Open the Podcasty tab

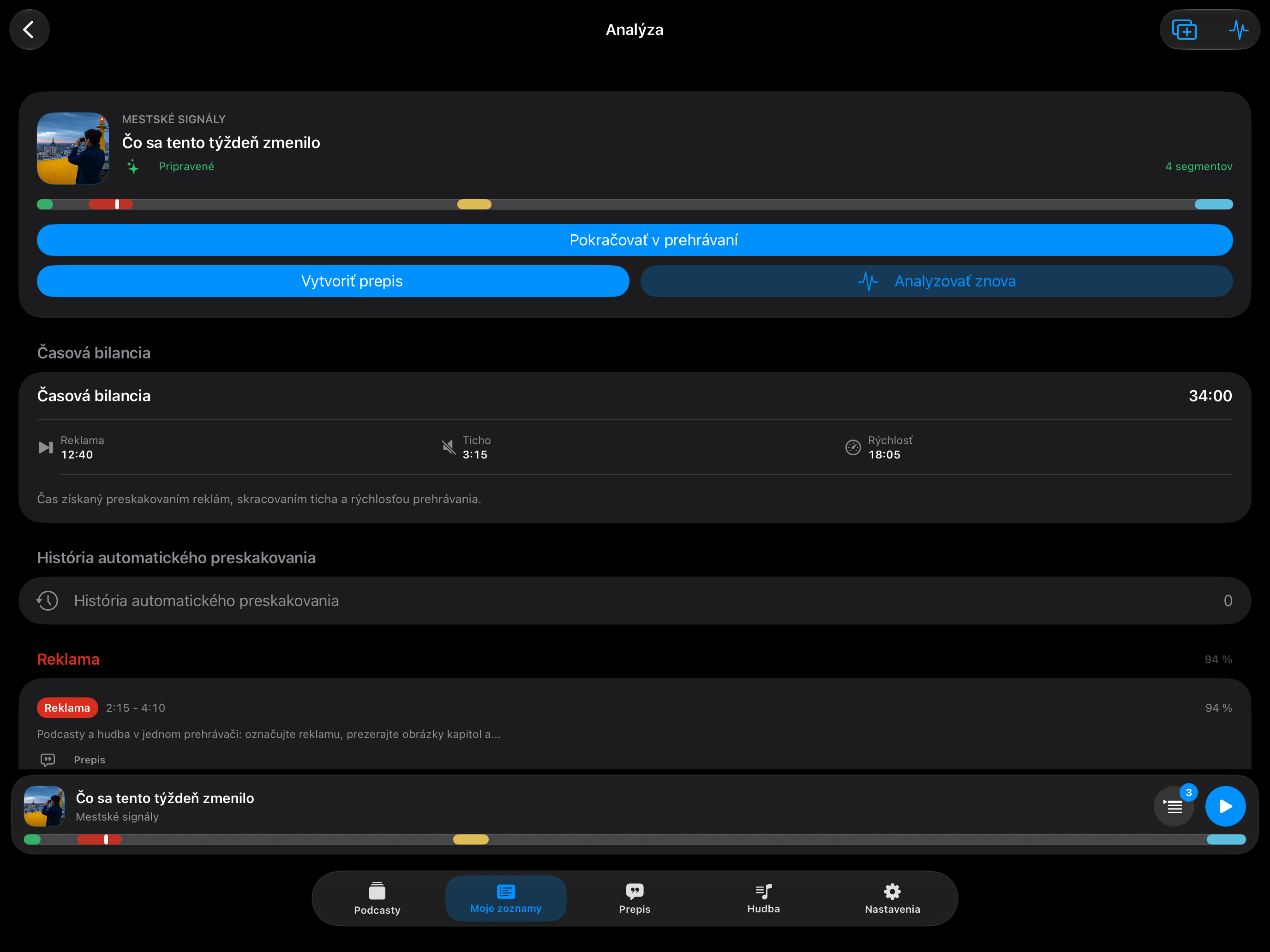(x=377, y=898)
